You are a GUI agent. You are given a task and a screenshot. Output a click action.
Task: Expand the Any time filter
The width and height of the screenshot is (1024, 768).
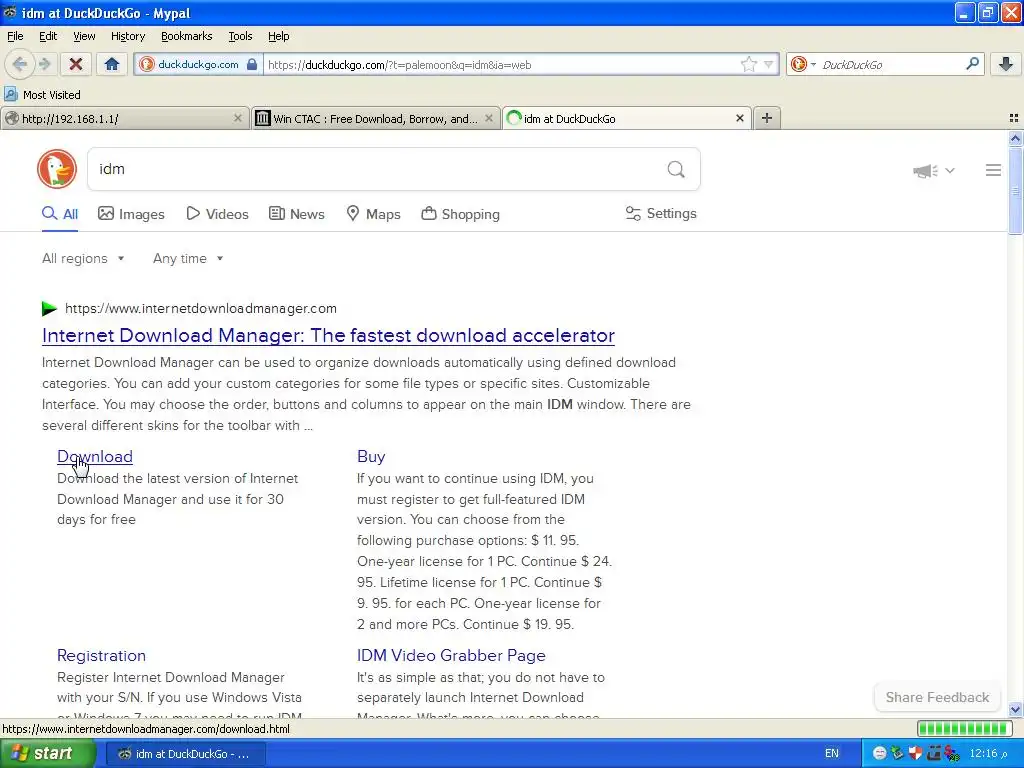coord(188,259)
